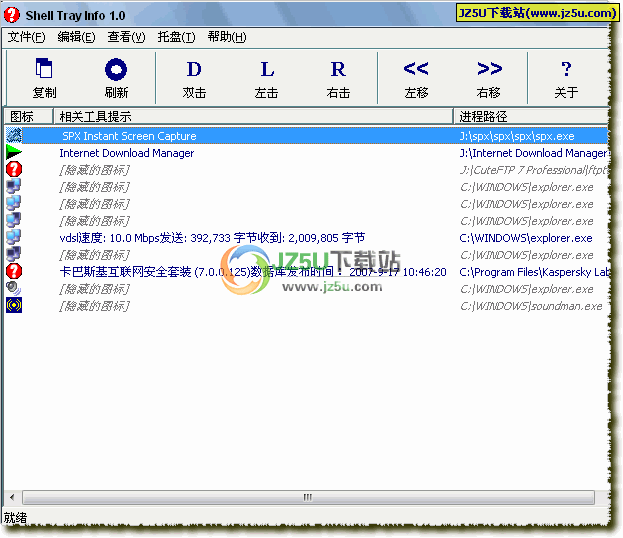Open the 查看(V) menu
The image size is (623, 538).
(126, 37)
